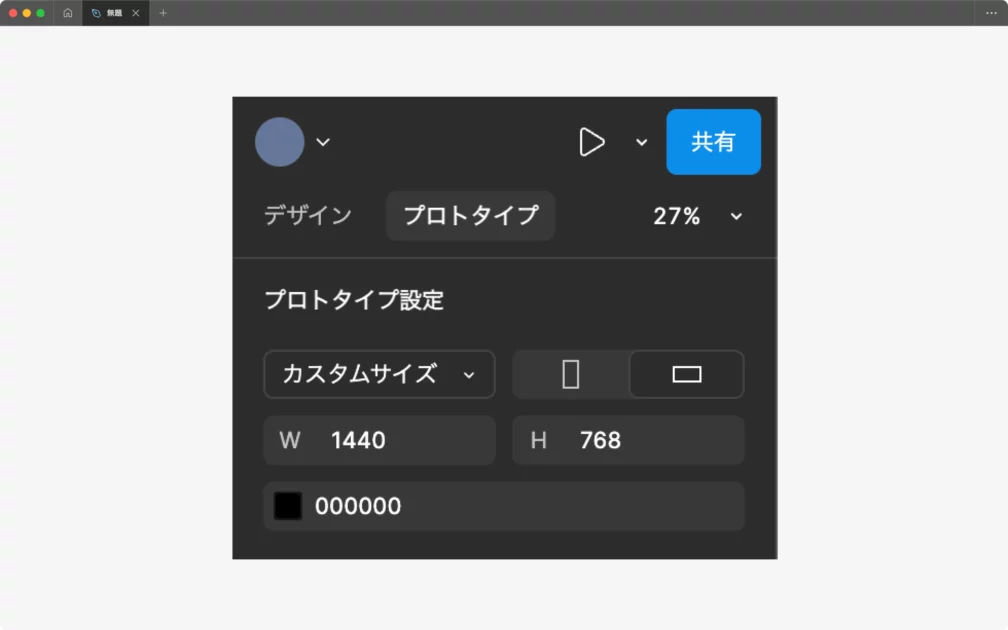Click the home icon in the tab bar
The width and height of the screenshot is (1008, 630).
[x=68, y=13]
